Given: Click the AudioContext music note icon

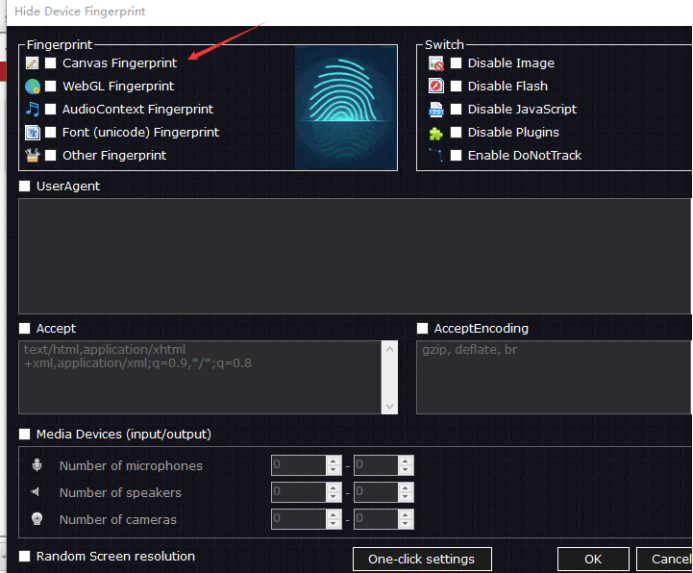Looking at the screenshot, I should pos(32,109).
